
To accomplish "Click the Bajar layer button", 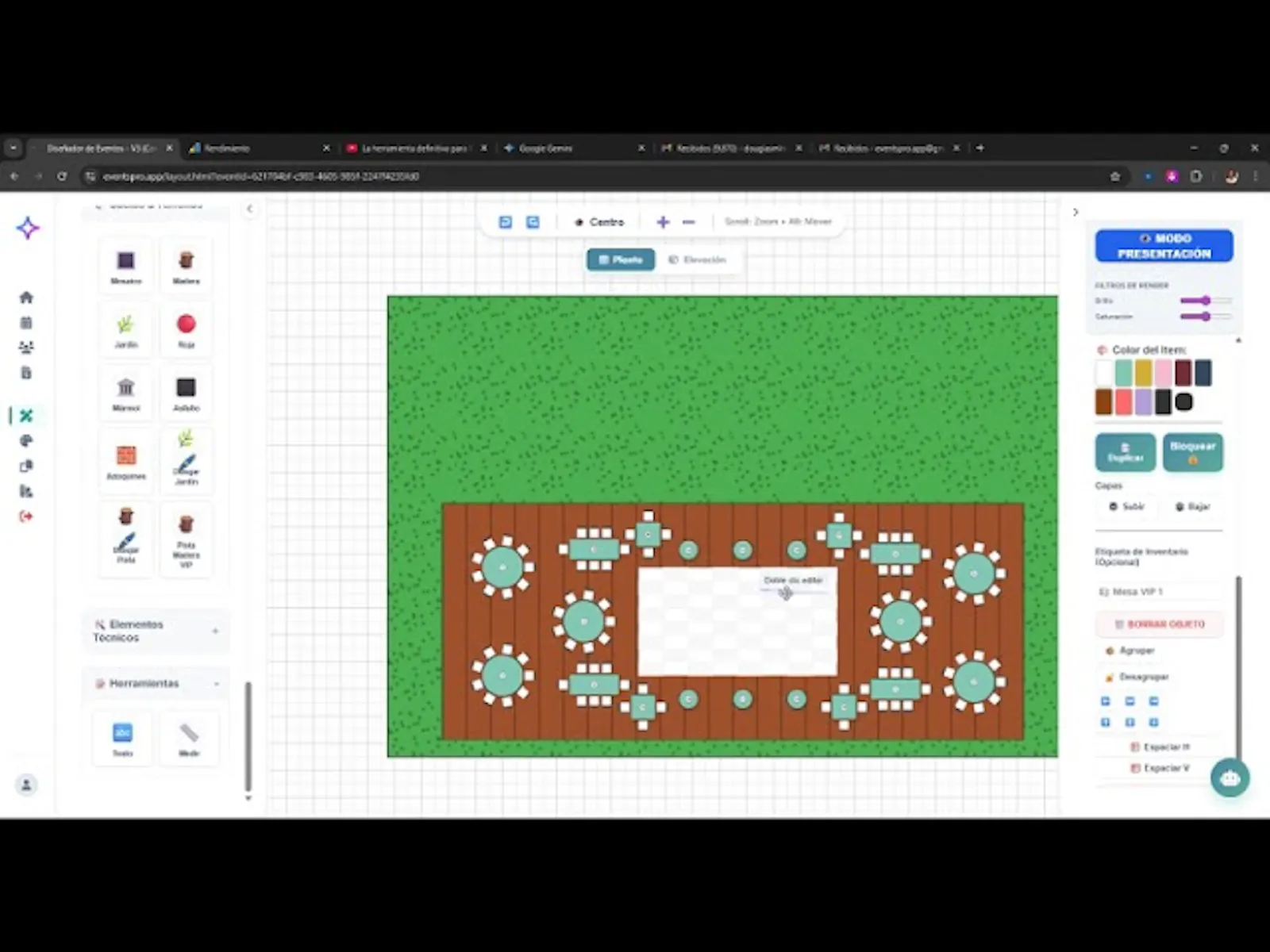I will point(1193,506).
